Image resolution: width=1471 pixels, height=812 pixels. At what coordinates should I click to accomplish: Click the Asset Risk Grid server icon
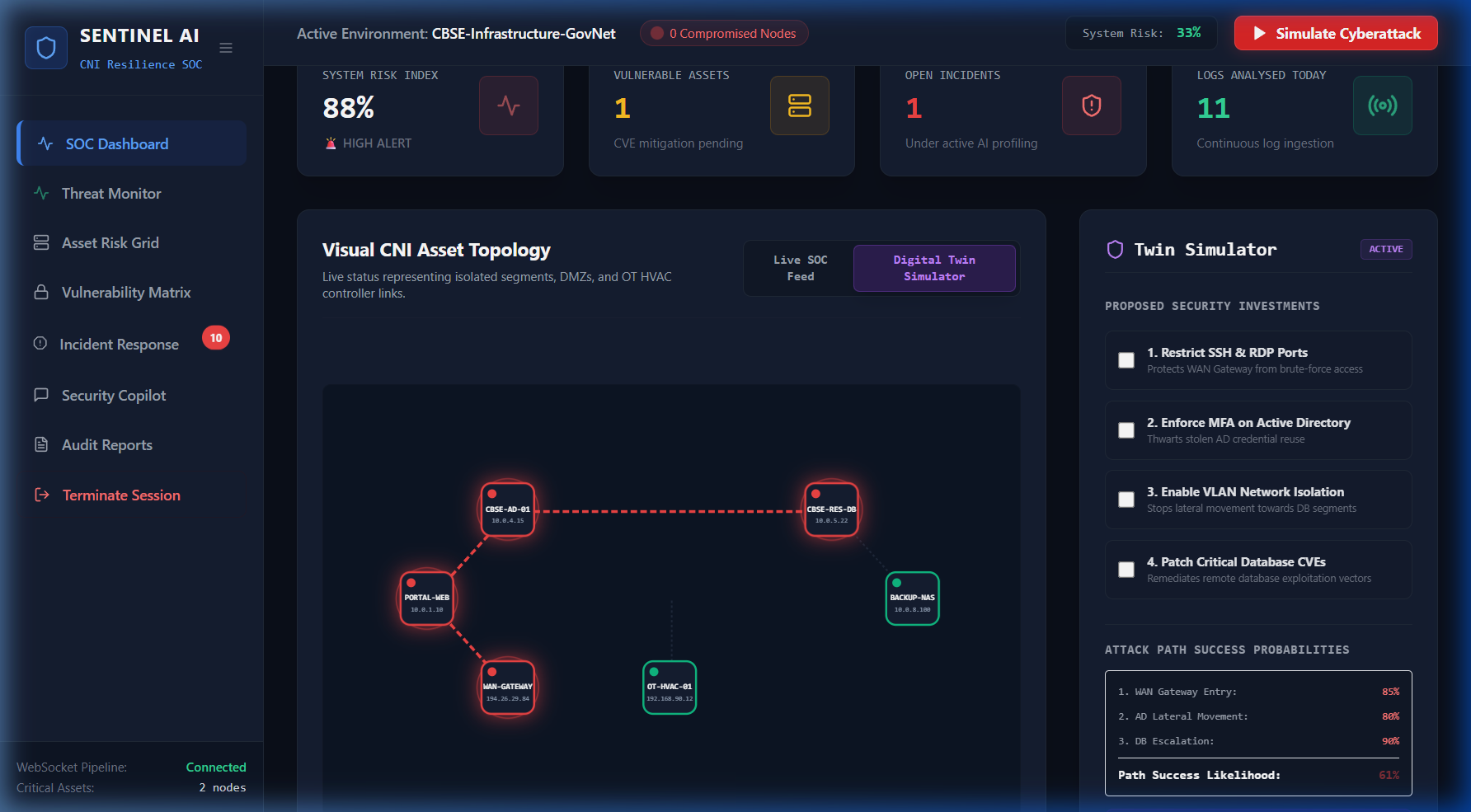41,242
